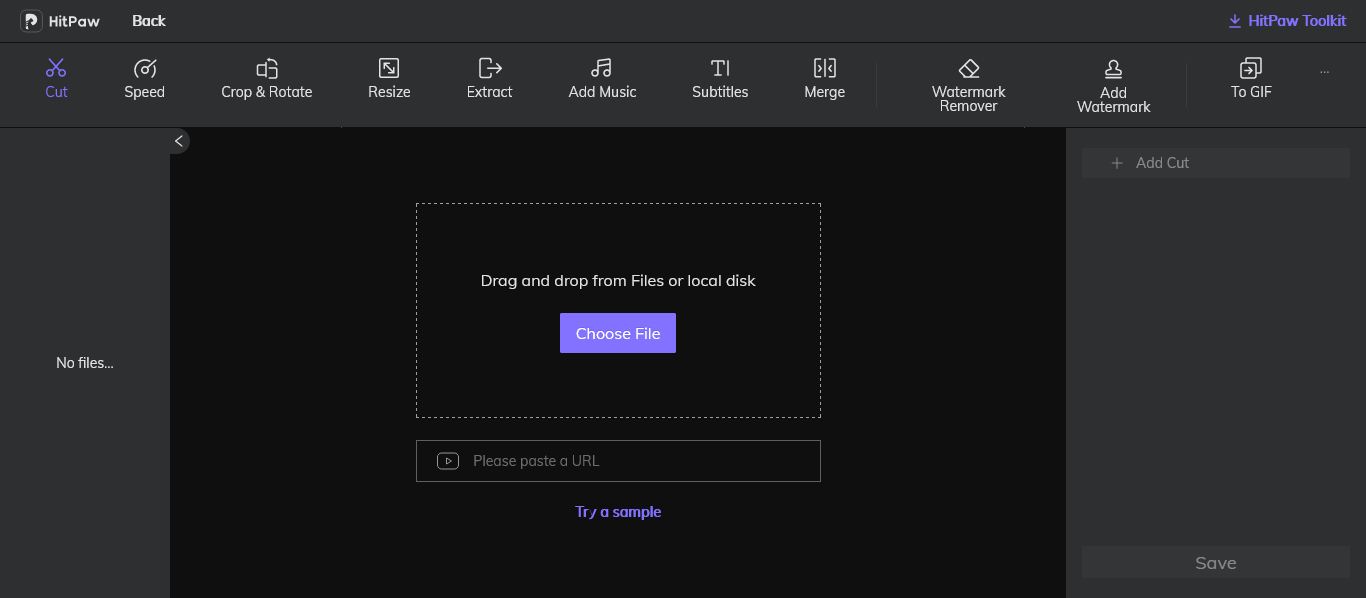Open the Watermark Remover tool

[969, 85]
